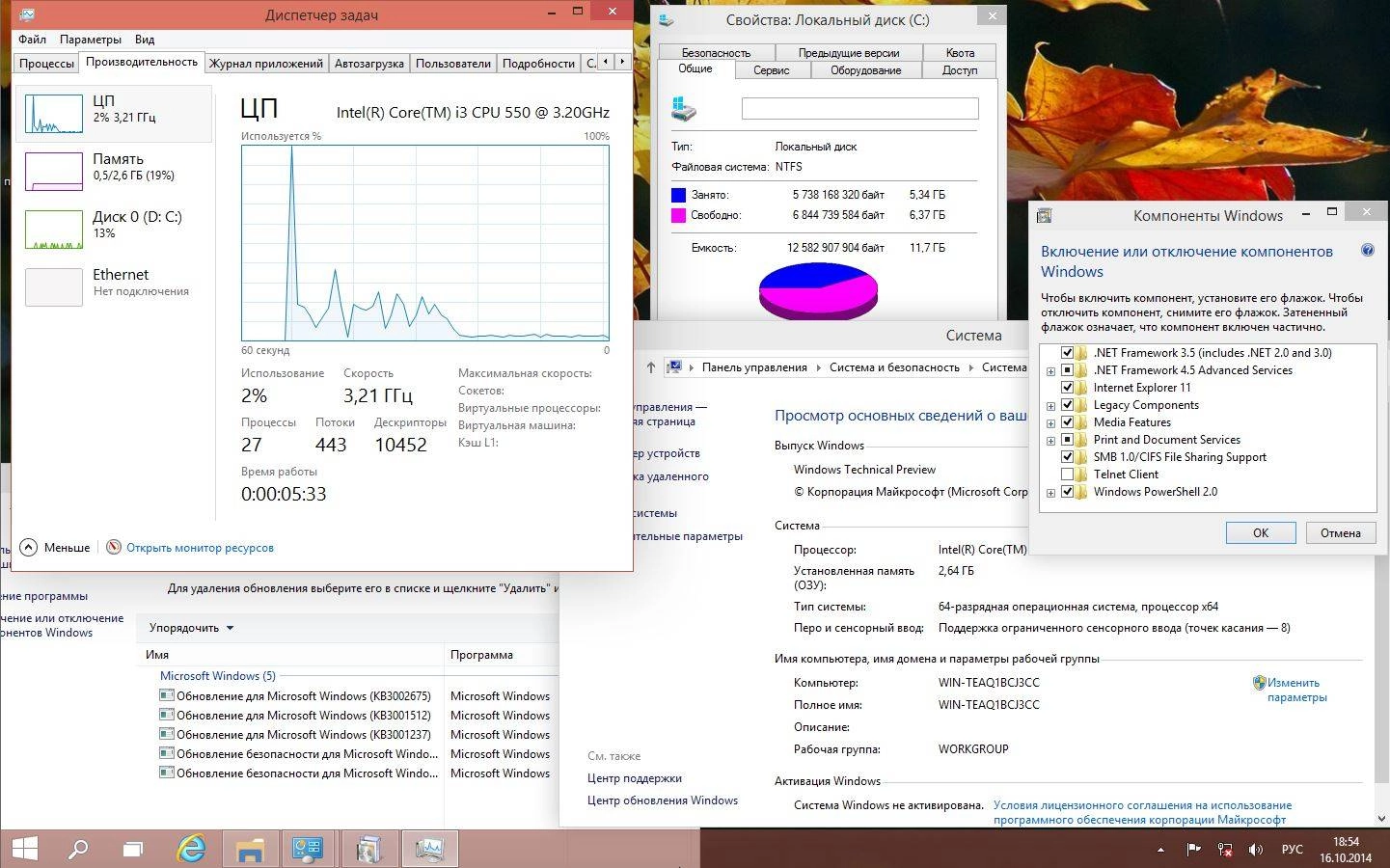Image resolution: width=1390 pixels, height=868 pixels.
Task: Click the magenta Свободно color swatch
Action: (x=679, y=215)
